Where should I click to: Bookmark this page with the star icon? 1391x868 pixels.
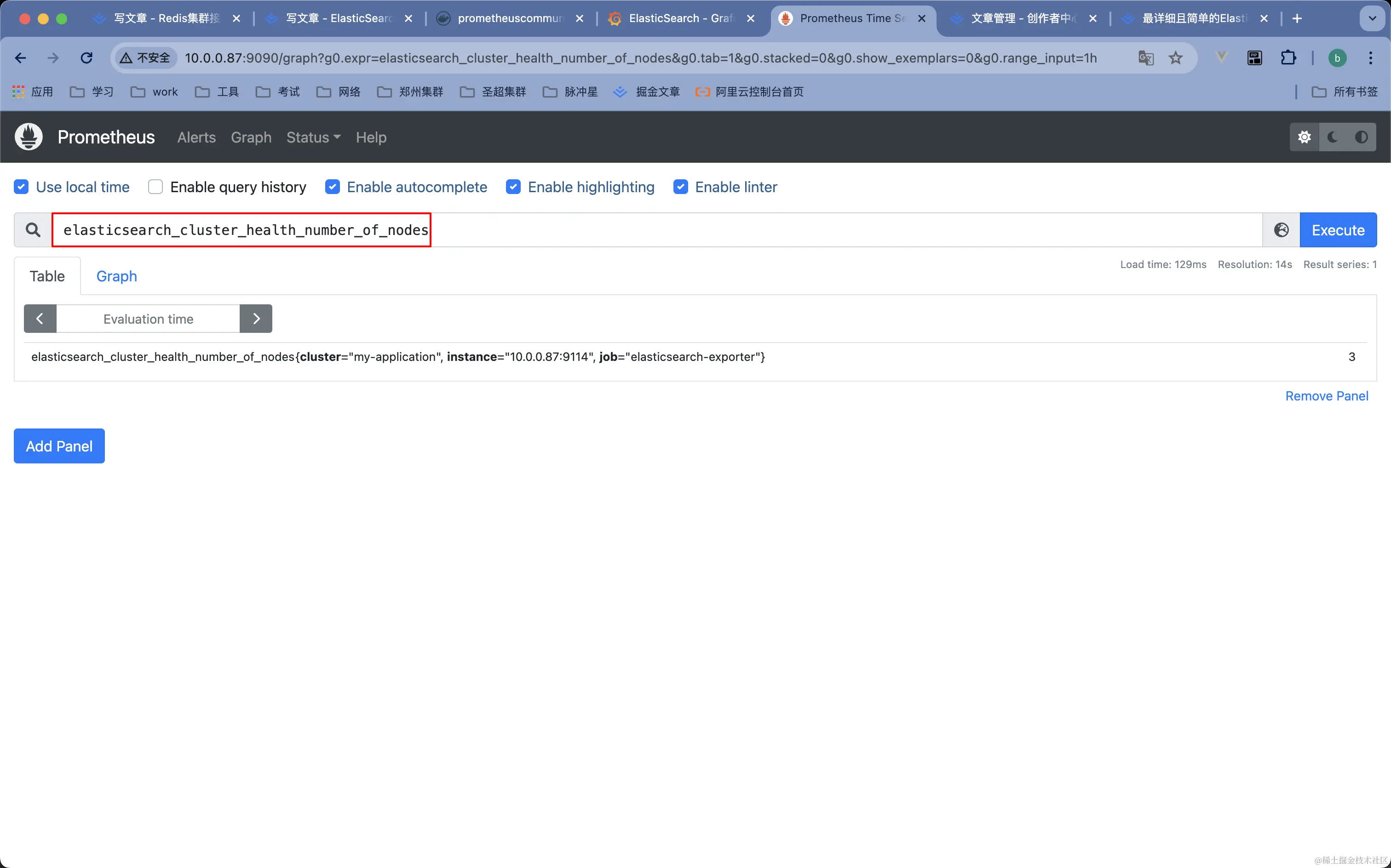[1176, 58]
